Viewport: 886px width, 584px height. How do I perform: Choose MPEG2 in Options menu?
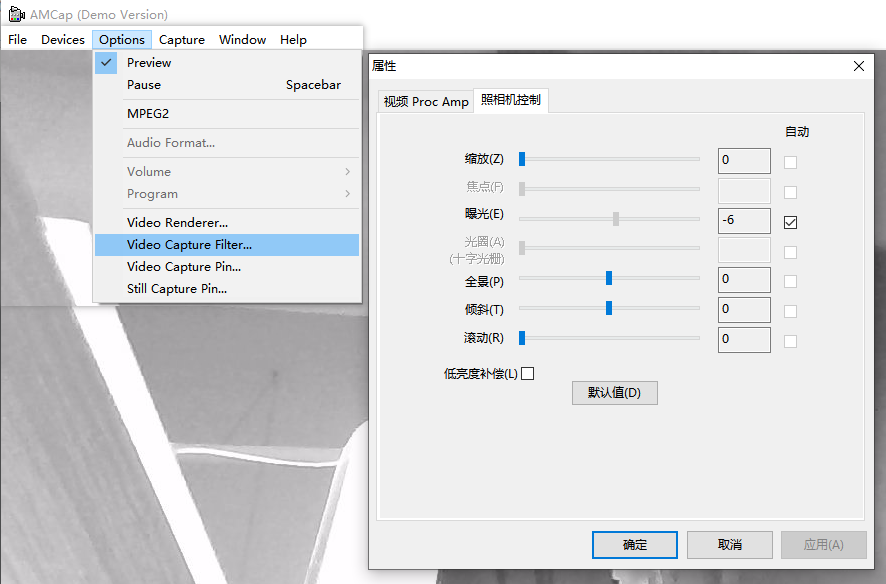pyautogui.click(x=227, y=114)
